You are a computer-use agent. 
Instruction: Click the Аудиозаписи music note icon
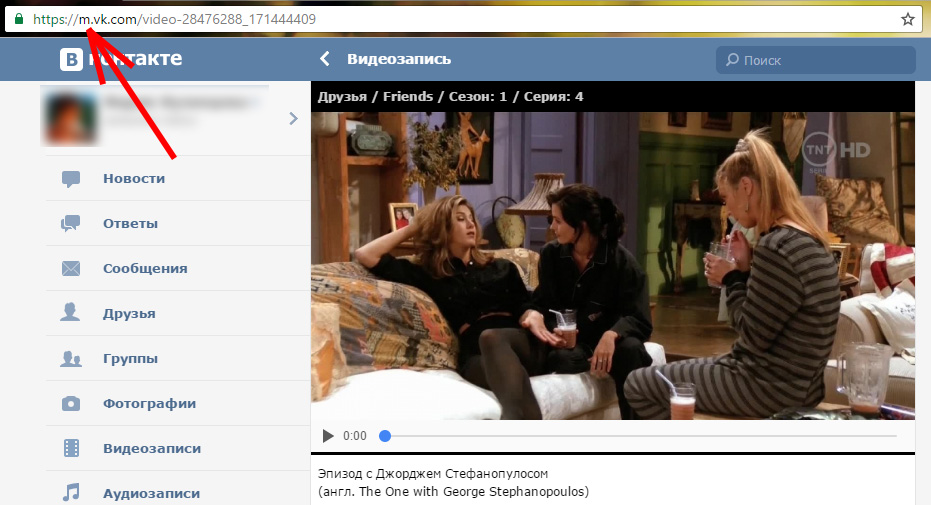(71, 493)
